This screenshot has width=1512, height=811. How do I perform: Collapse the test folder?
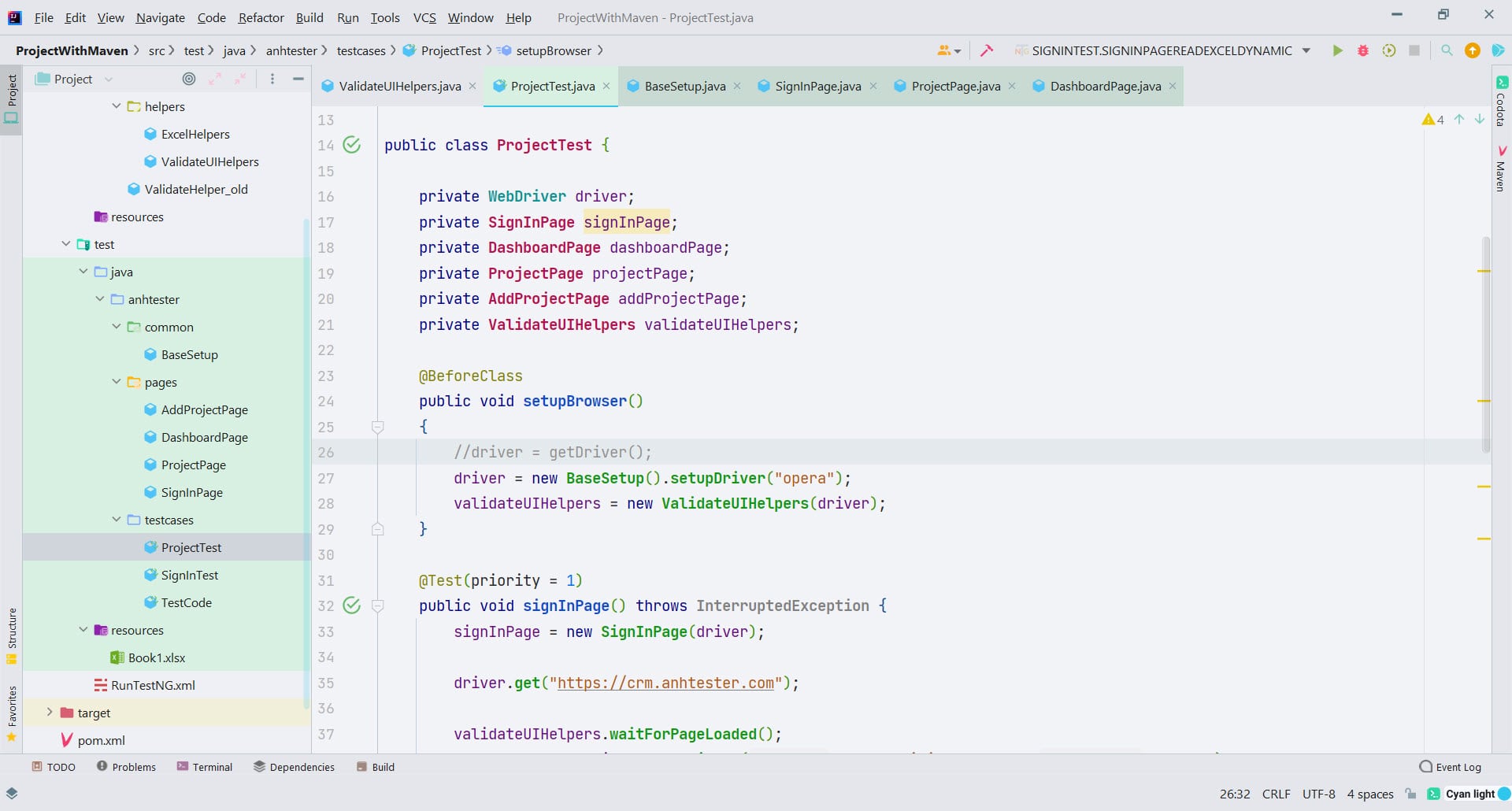pyautogui.click(x=66, y=244)
